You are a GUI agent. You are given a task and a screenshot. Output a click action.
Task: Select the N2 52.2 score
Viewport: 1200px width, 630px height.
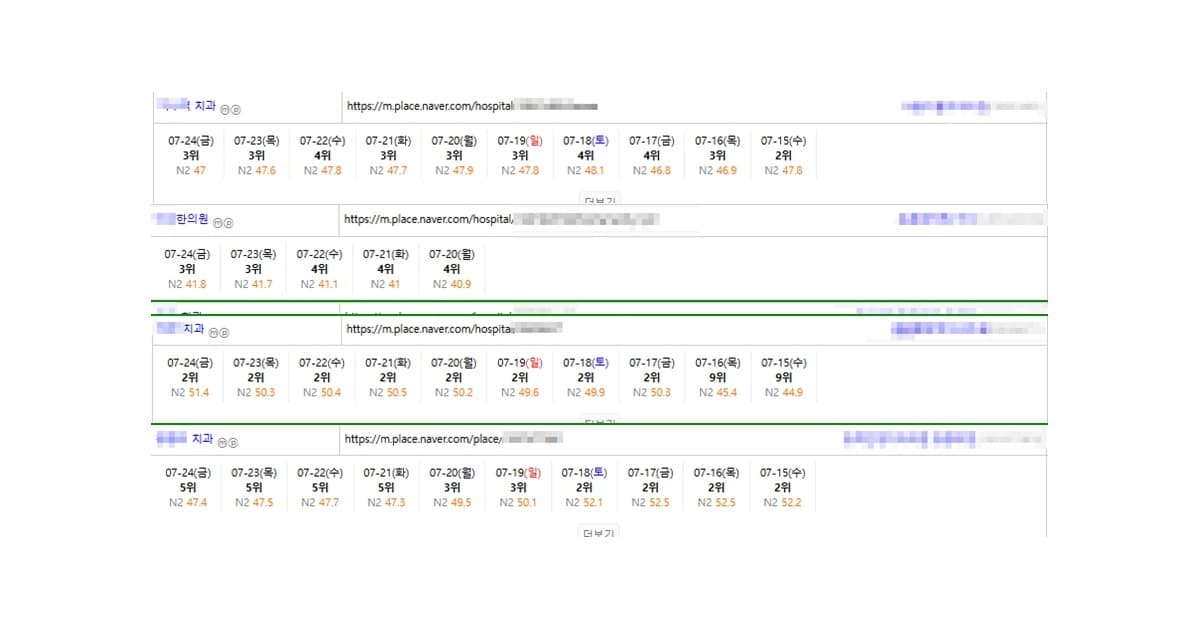782,503
